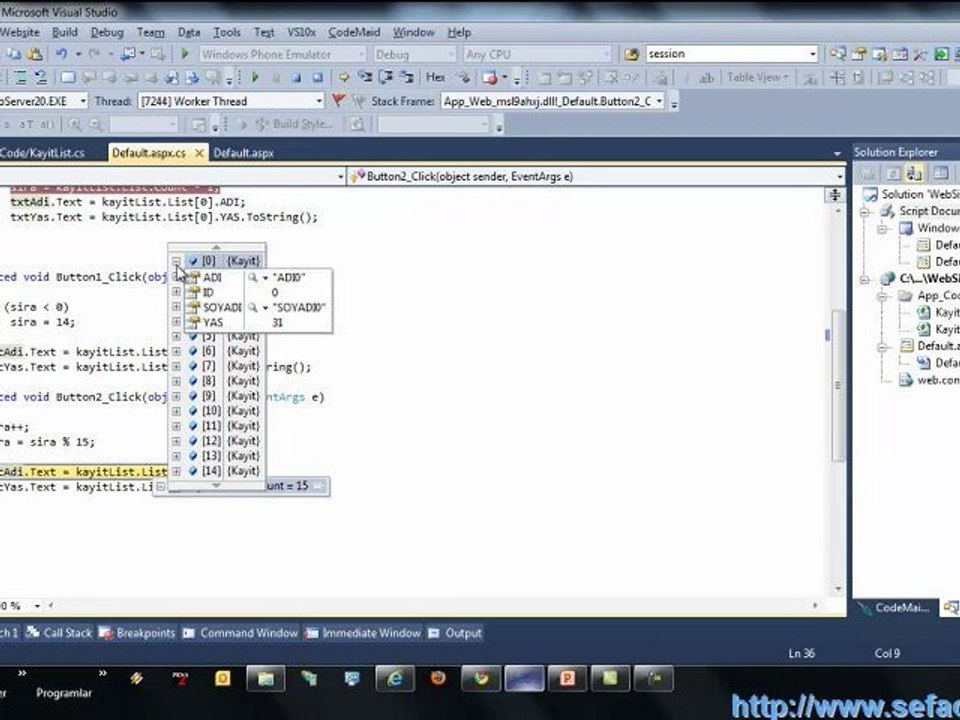Open the Stack Frame dropdown

659,101
